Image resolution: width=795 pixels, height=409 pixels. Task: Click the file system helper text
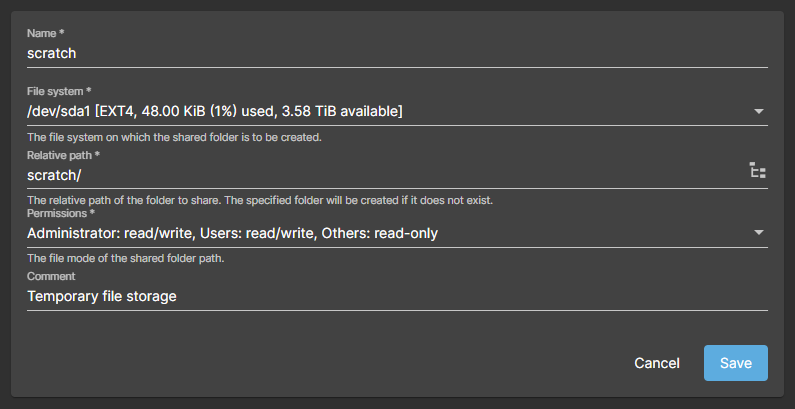(174, 137)
